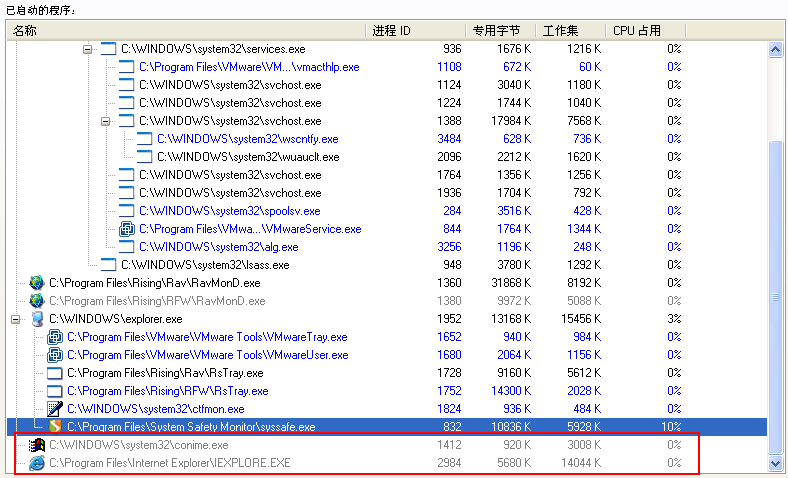The width and height of the screenshot is (788, 478).
Task: Click the IEXPLORE.EXE Internet Explorer icon
Action: (x=37, y=463)
